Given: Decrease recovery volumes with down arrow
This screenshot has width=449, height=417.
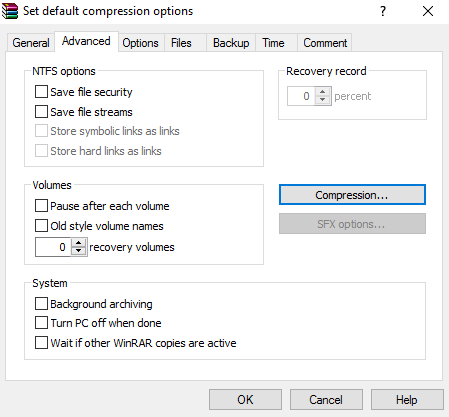Looking at the screenshot, I should coord(79,251).
